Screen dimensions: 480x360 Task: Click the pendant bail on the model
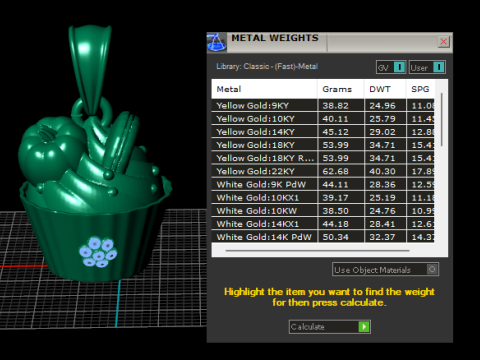[x=90, y=70]
